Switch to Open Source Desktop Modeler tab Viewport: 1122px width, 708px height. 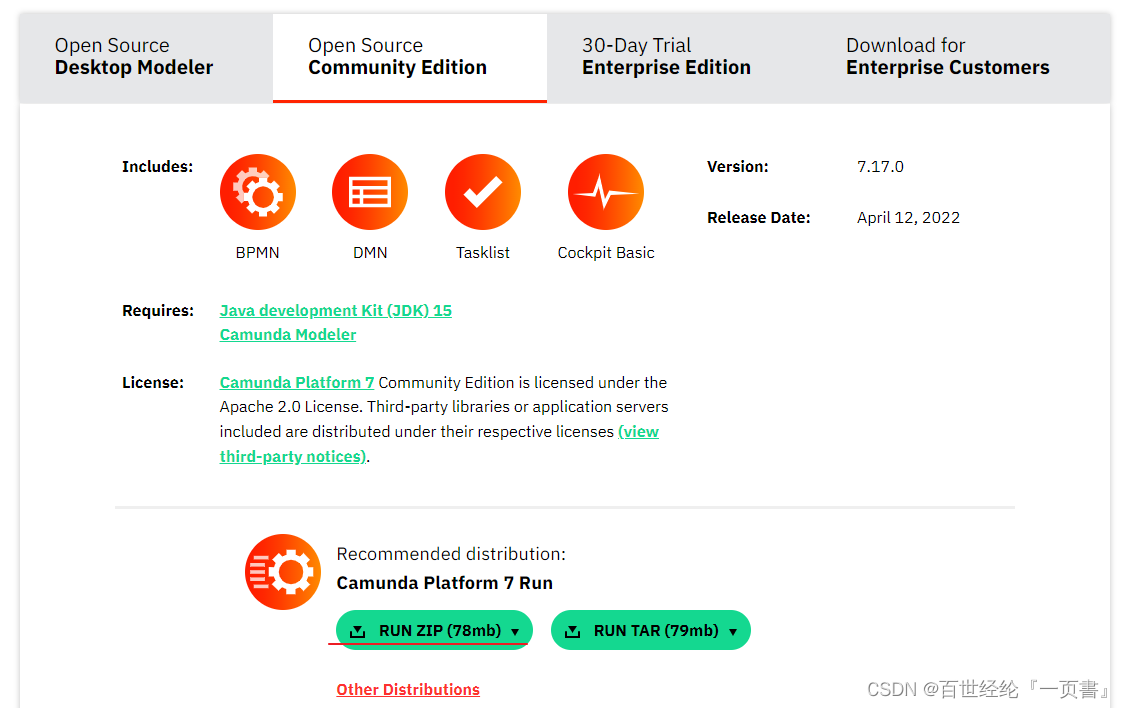pos(146,57)
